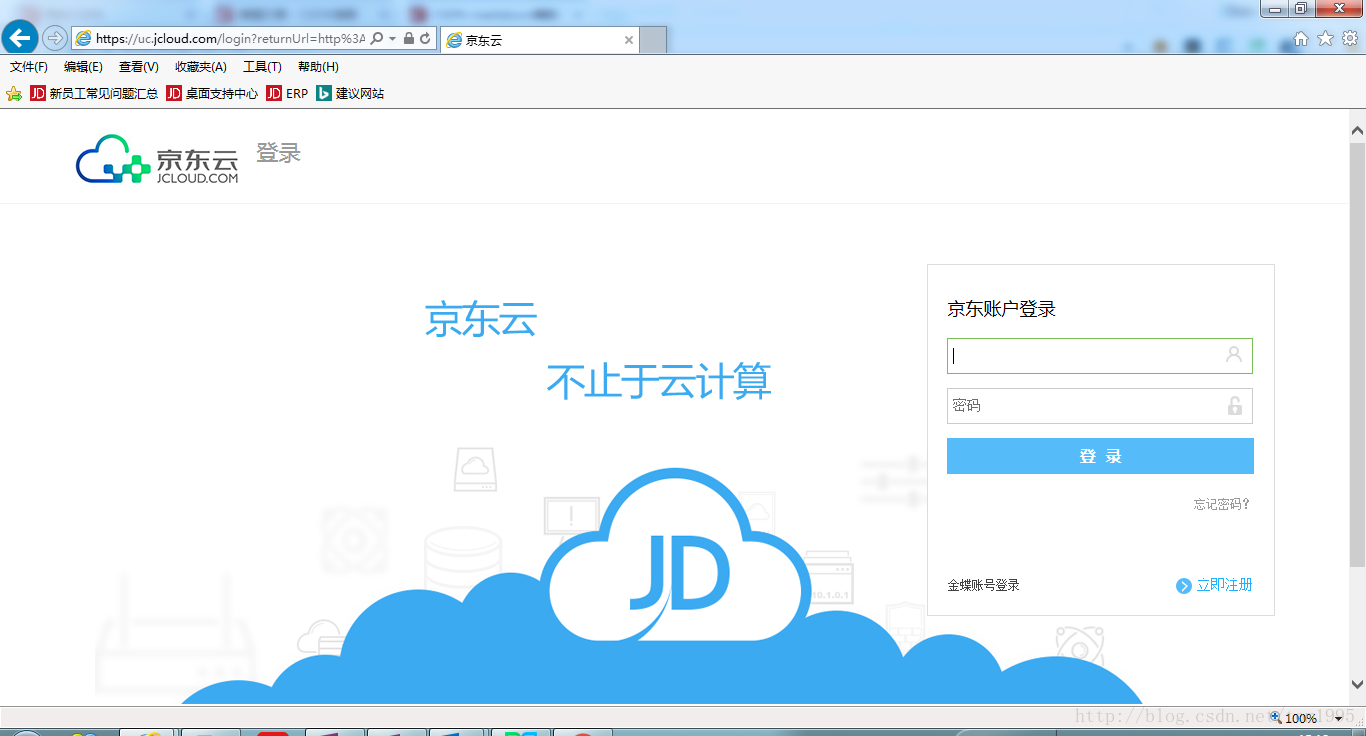Screen dimensions: 1366x736
Task: Open the 桌面支持中心 bookmark
Action: [212, 94]
